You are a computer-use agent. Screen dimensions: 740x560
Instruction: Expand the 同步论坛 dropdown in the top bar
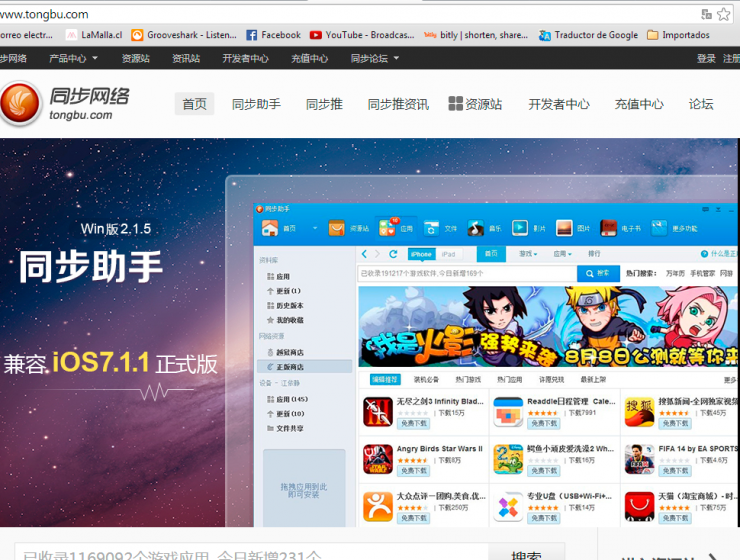click(x=375, y=58)
